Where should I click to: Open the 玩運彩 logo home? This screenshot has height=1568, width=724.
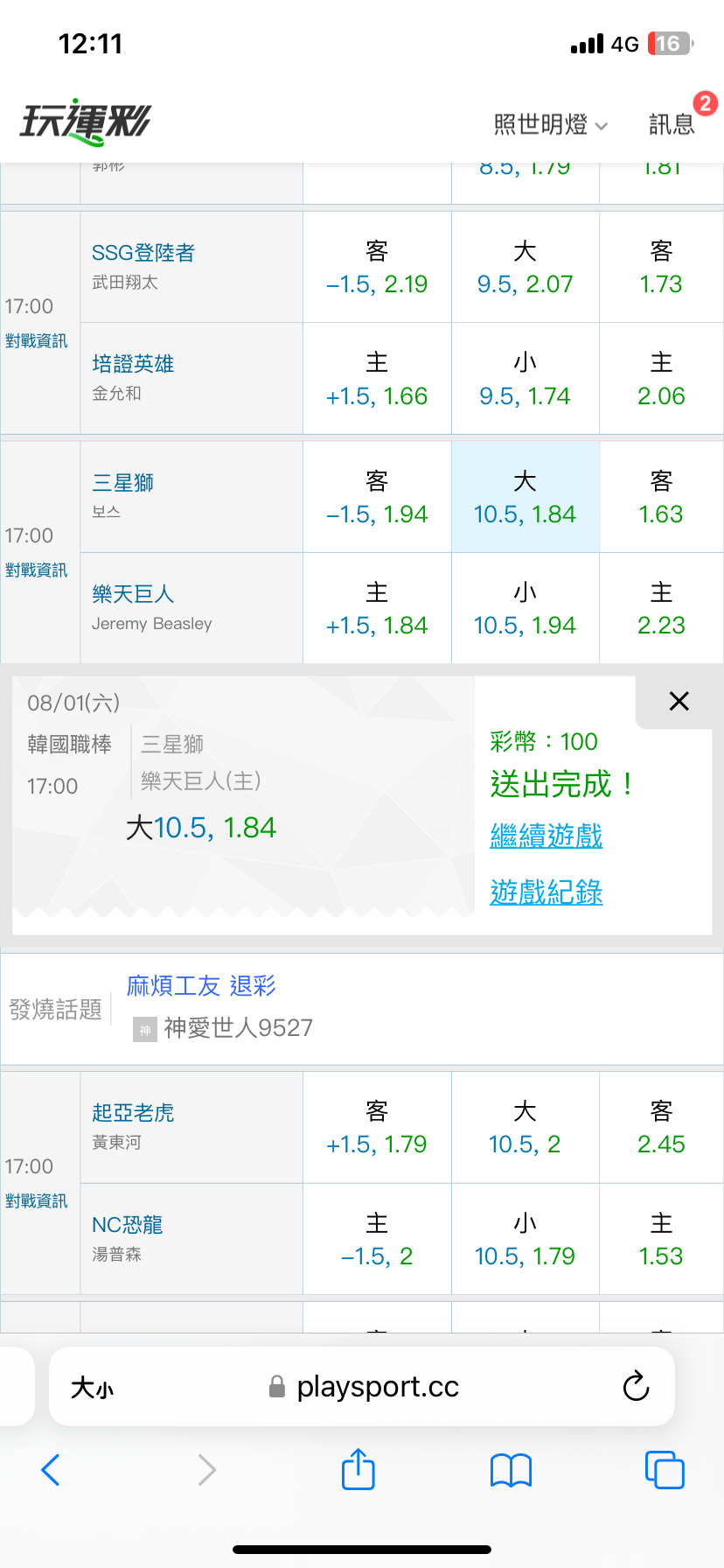pyautogui.click(x=86, y=122)
